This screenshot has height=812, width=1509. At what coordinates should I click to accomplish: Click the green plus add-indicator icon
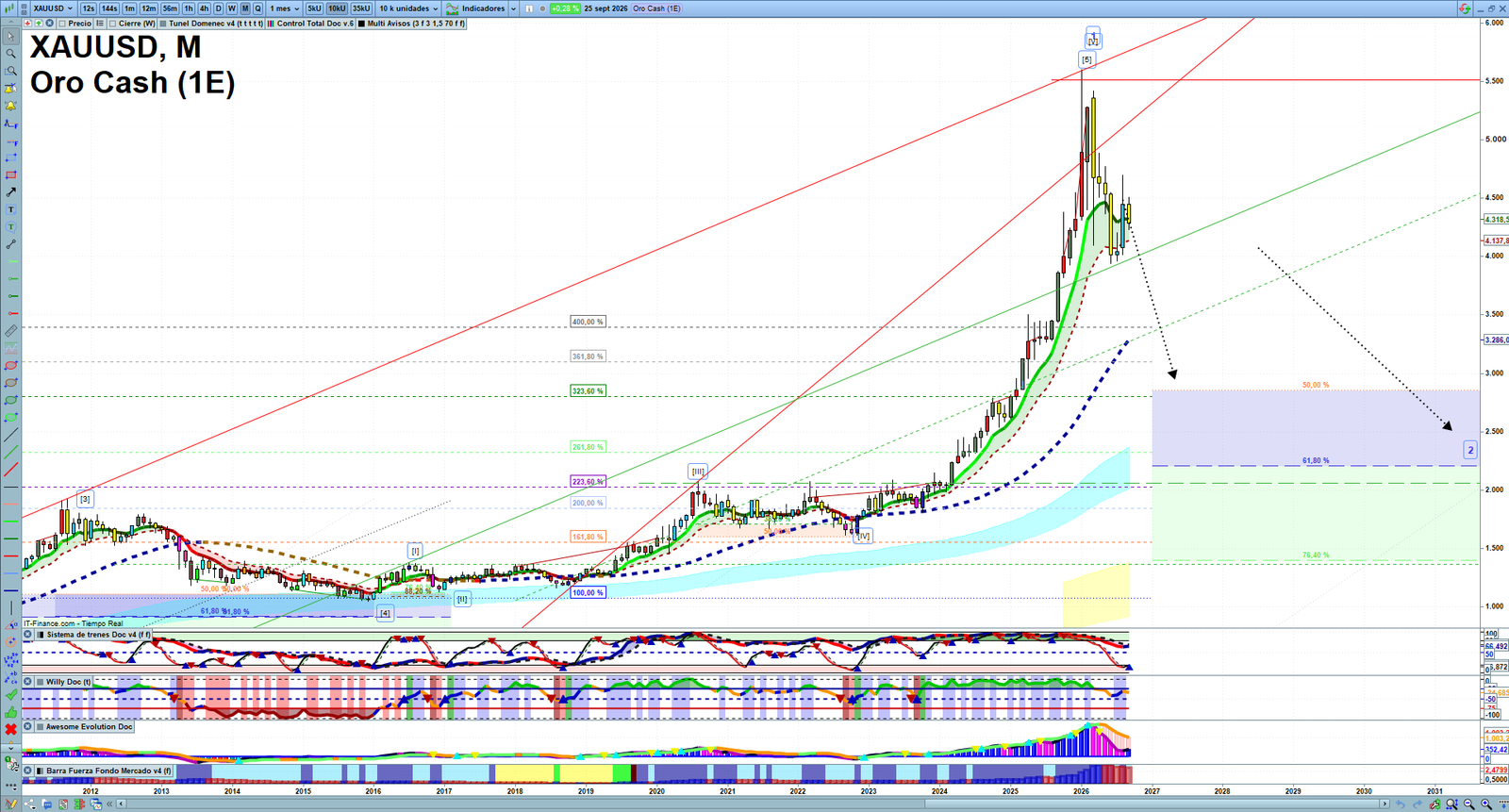click(x=39, y=24)
